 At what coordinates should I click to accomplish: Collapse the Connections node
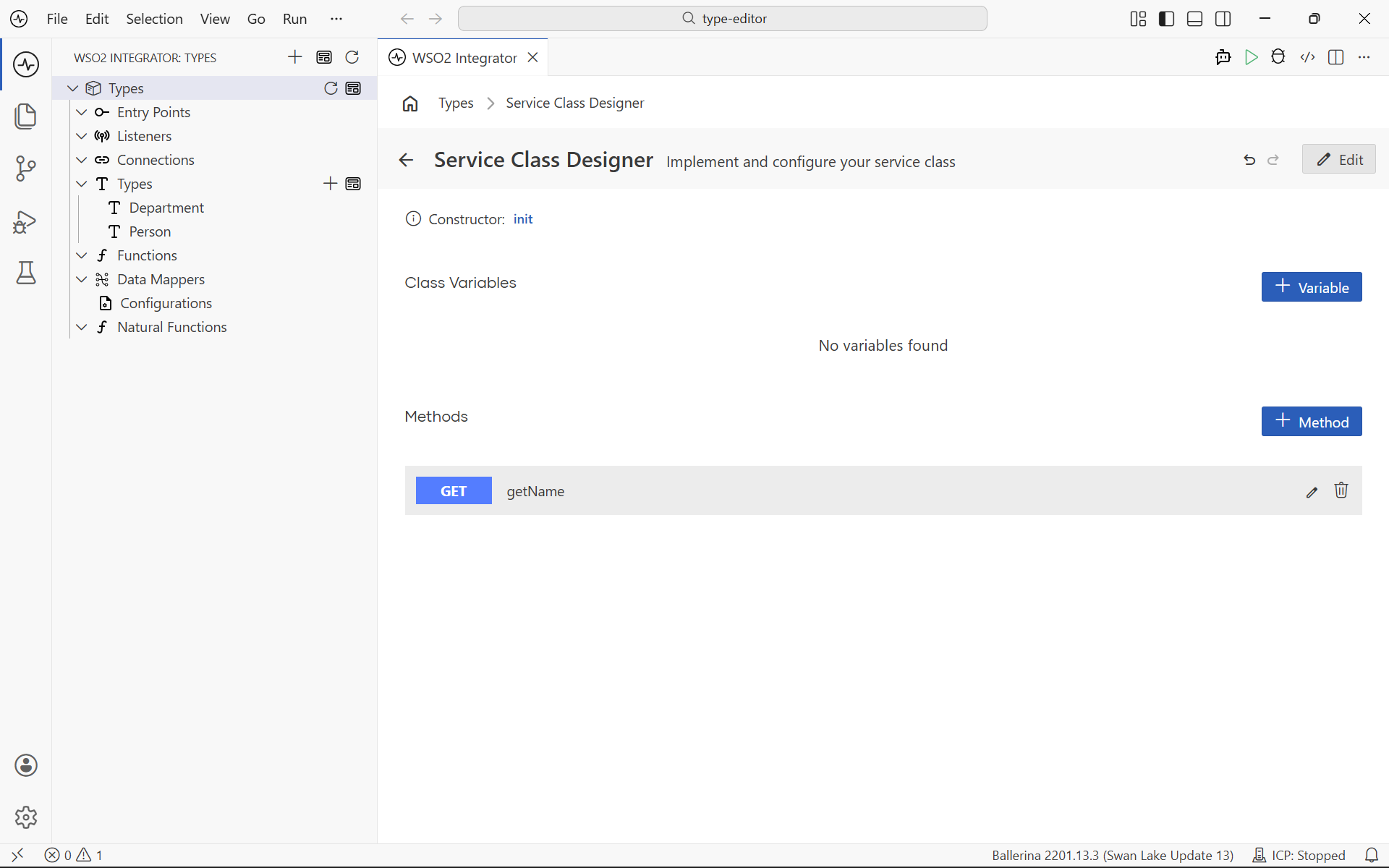click(x=82, y=160)
